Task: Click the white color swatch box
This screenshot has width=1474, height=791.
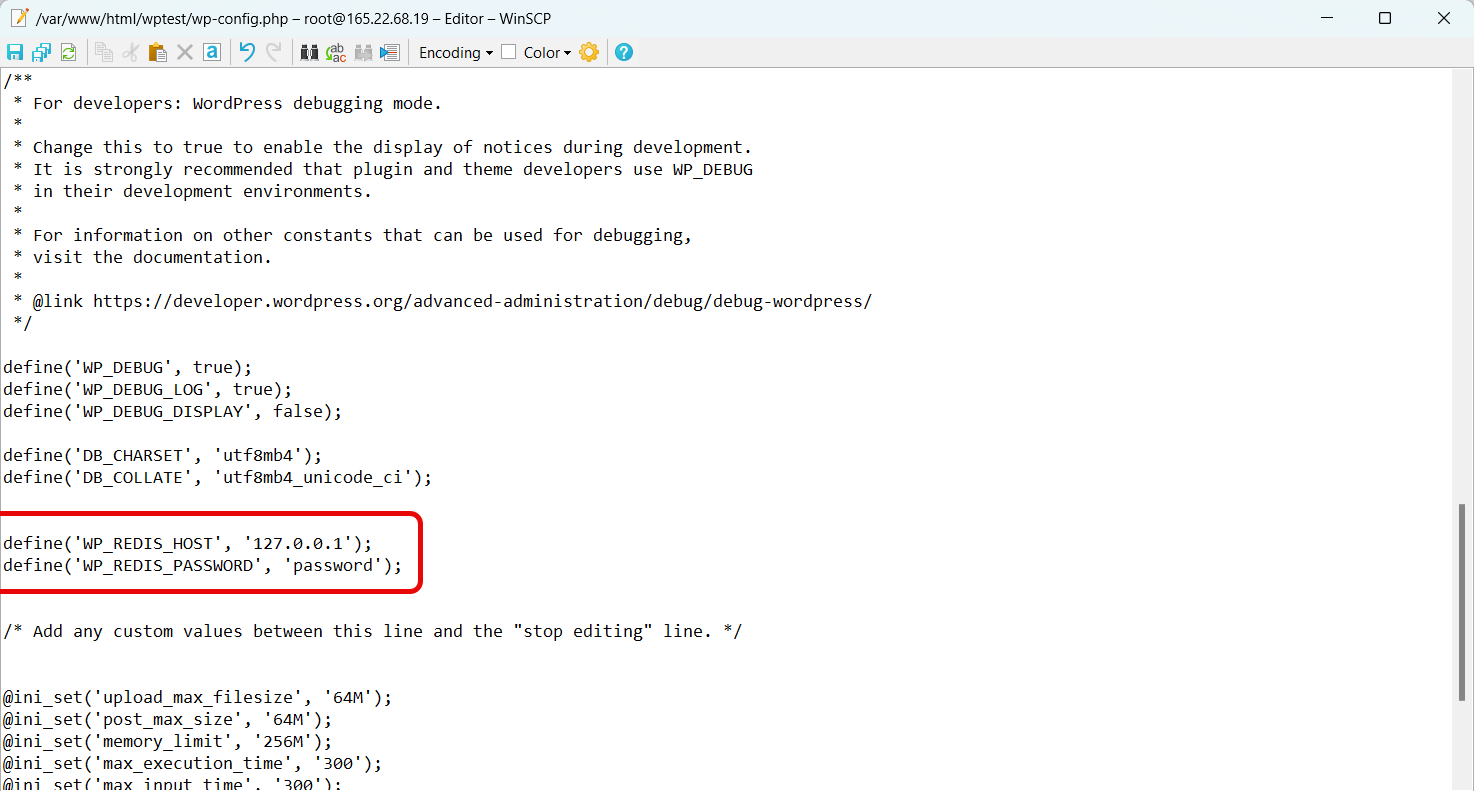Action: [509, 52]
